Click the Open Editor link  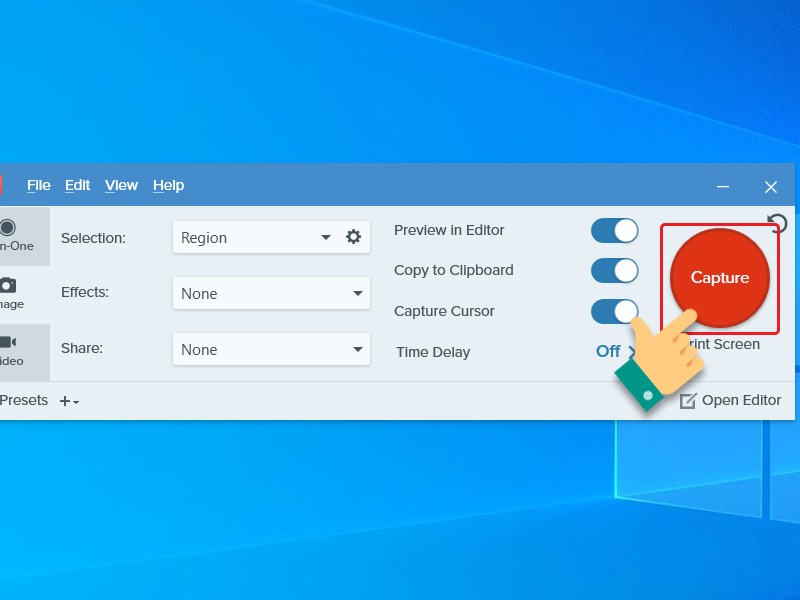pyautogui.click(x=742, y=400)
